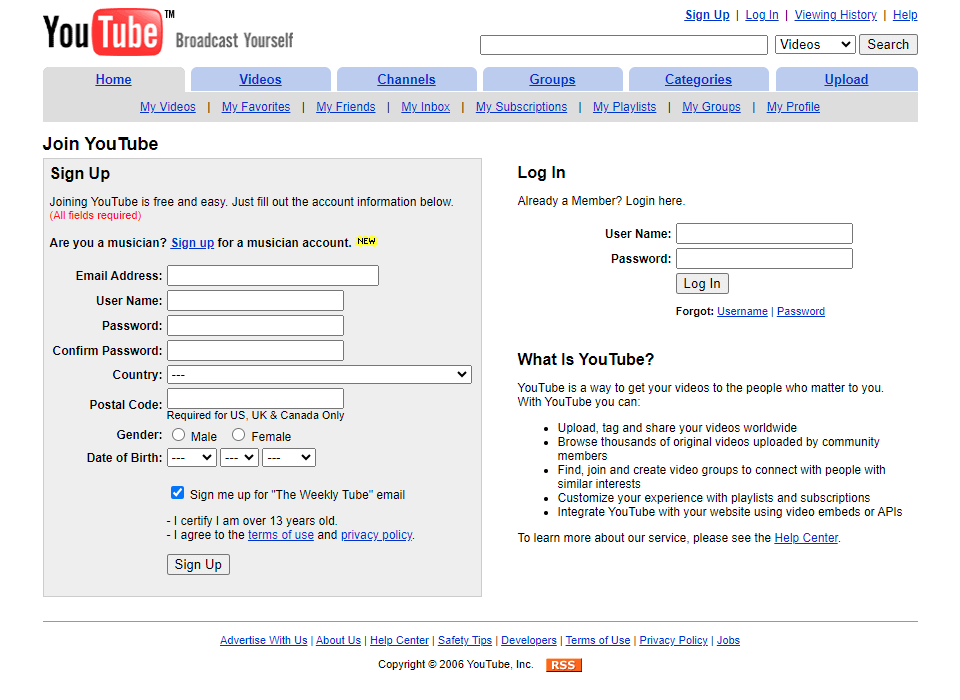This screenshot has width=960, height=700.
Task: Click the Sign Up link in the header
Action: coord(707,15)
